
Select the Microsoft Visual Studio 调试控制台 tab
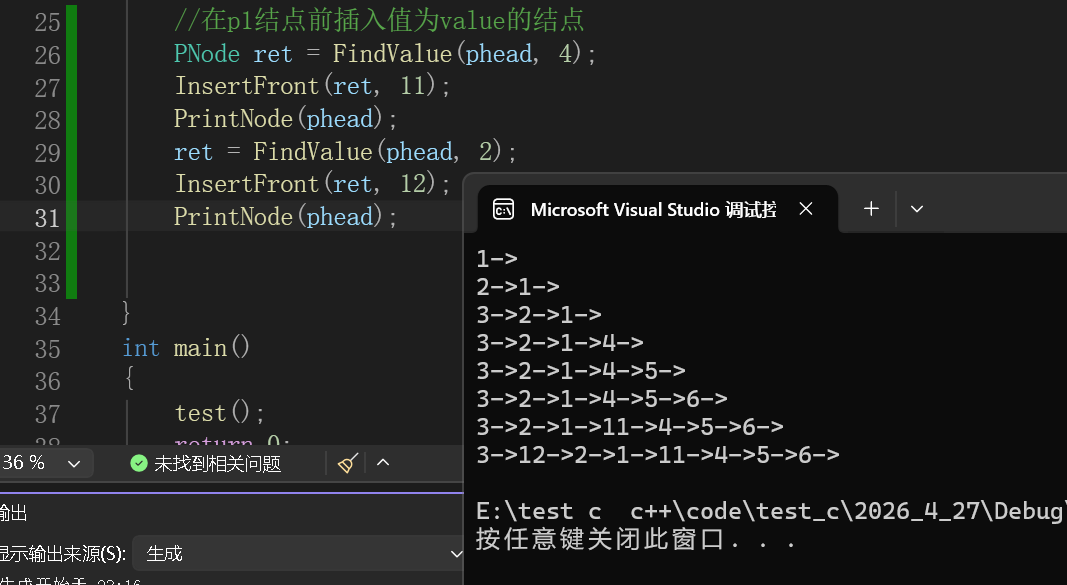(x=653, y=209)
